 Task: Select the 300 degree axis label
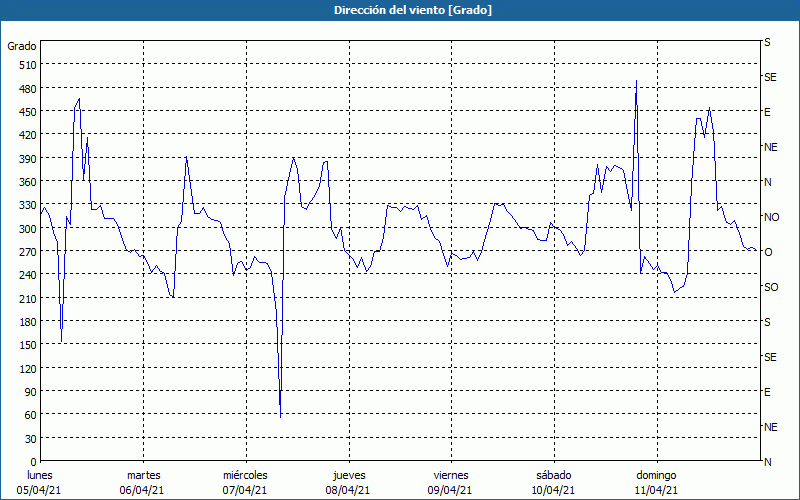pos(28,229)
